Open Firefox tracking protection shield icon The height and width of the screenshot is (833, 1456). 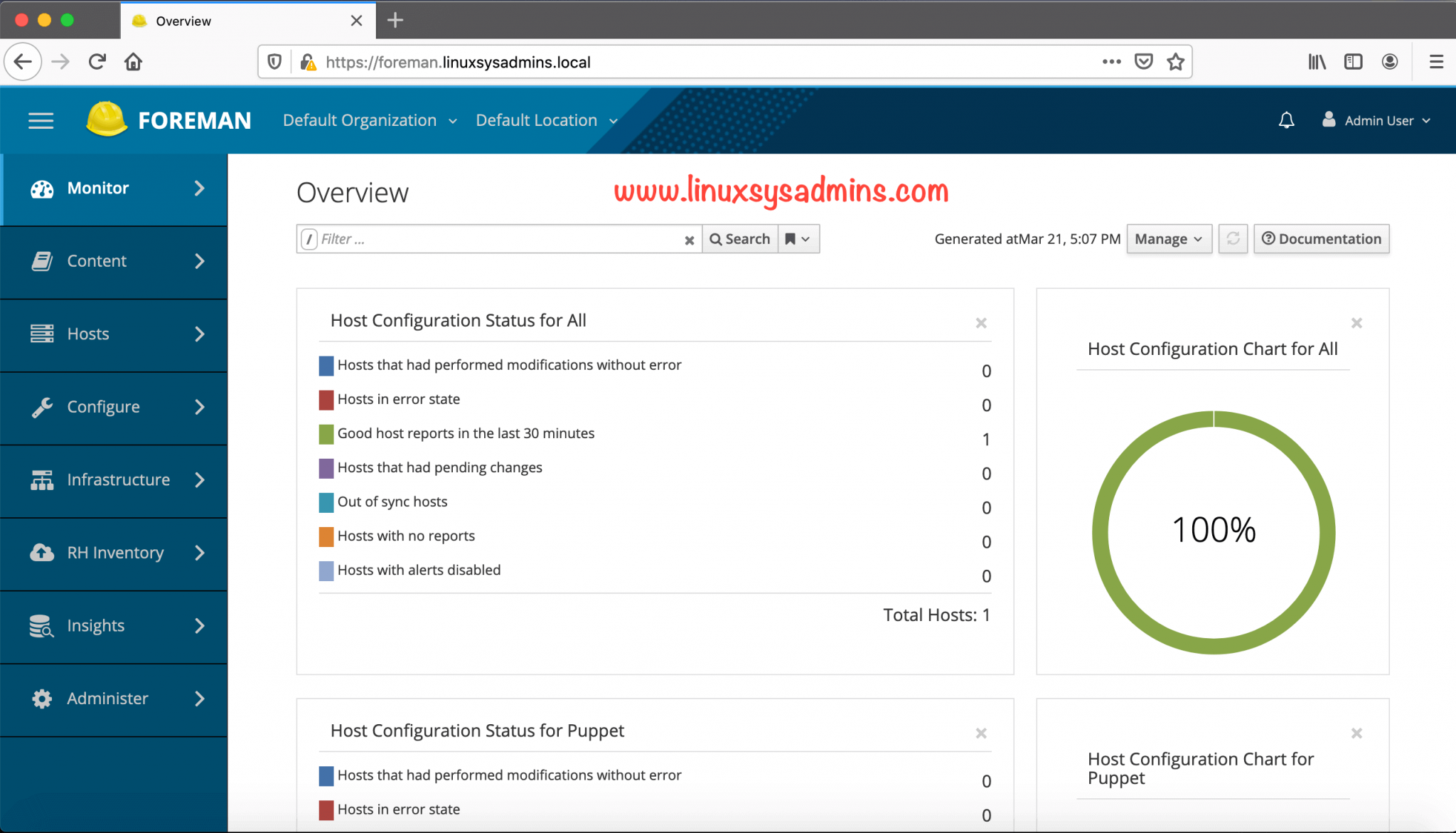pos(274,62)
